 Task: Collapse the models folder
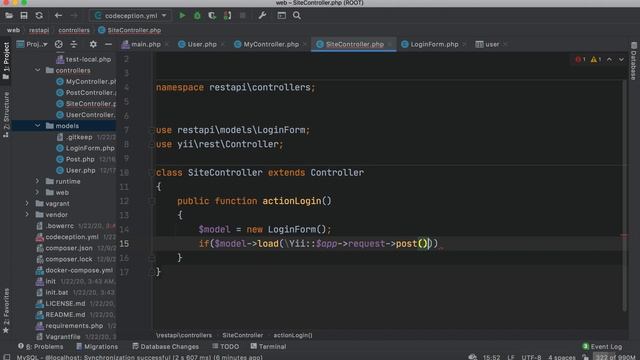(38, 126)
